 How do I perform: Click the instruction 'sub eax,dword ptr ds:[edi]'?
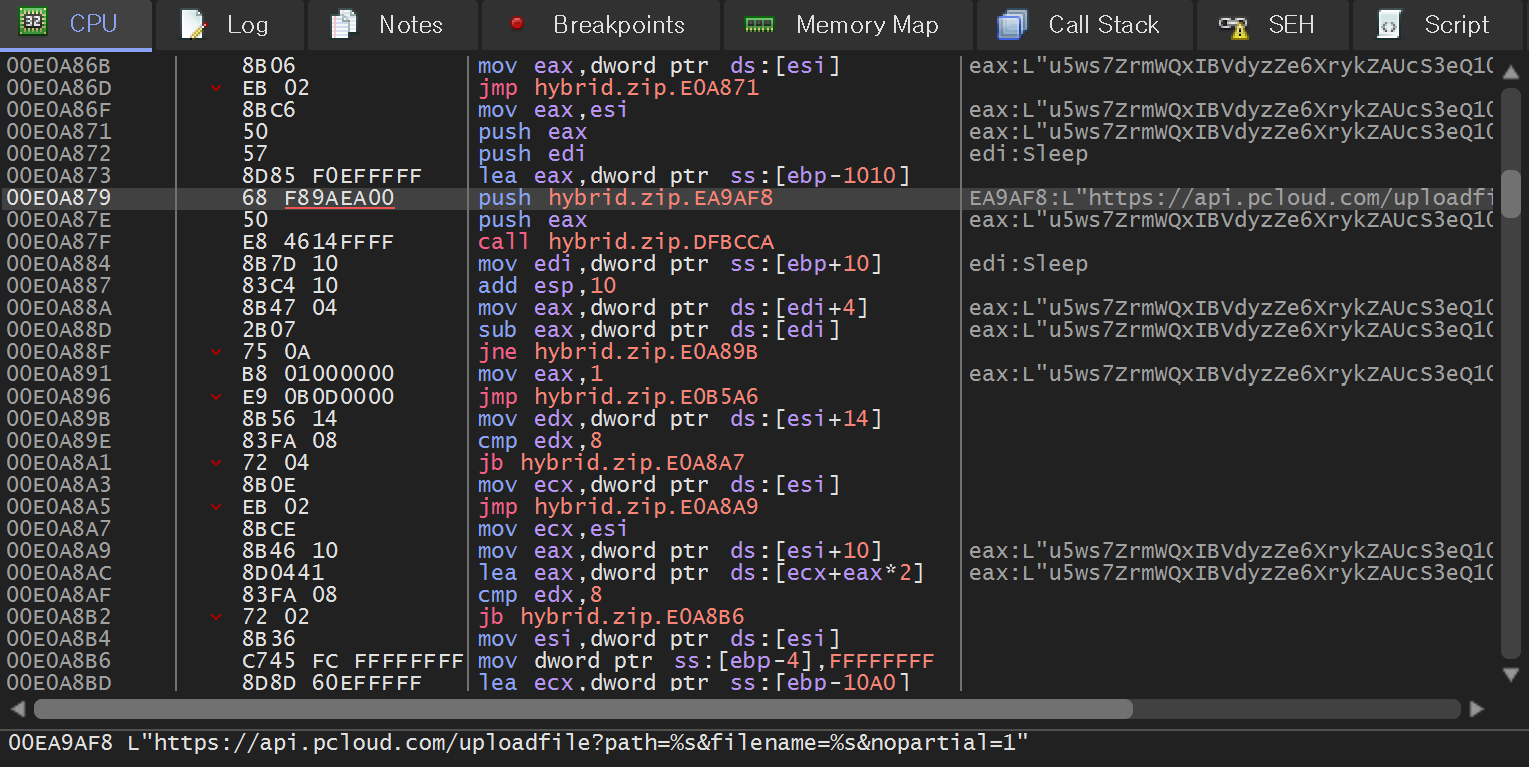point(659,330)
